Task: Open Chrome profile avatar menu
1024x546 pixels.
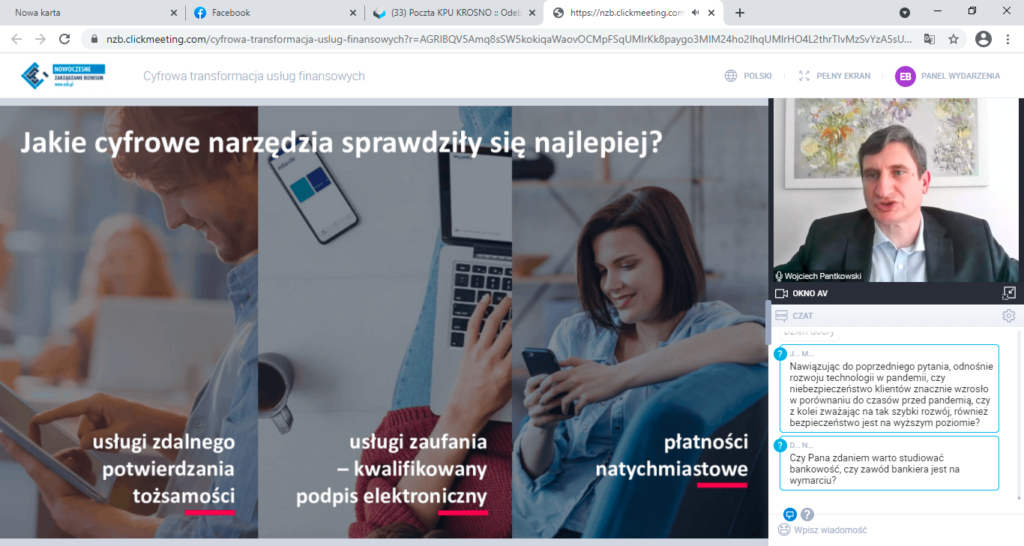Action: click(983, 39)
